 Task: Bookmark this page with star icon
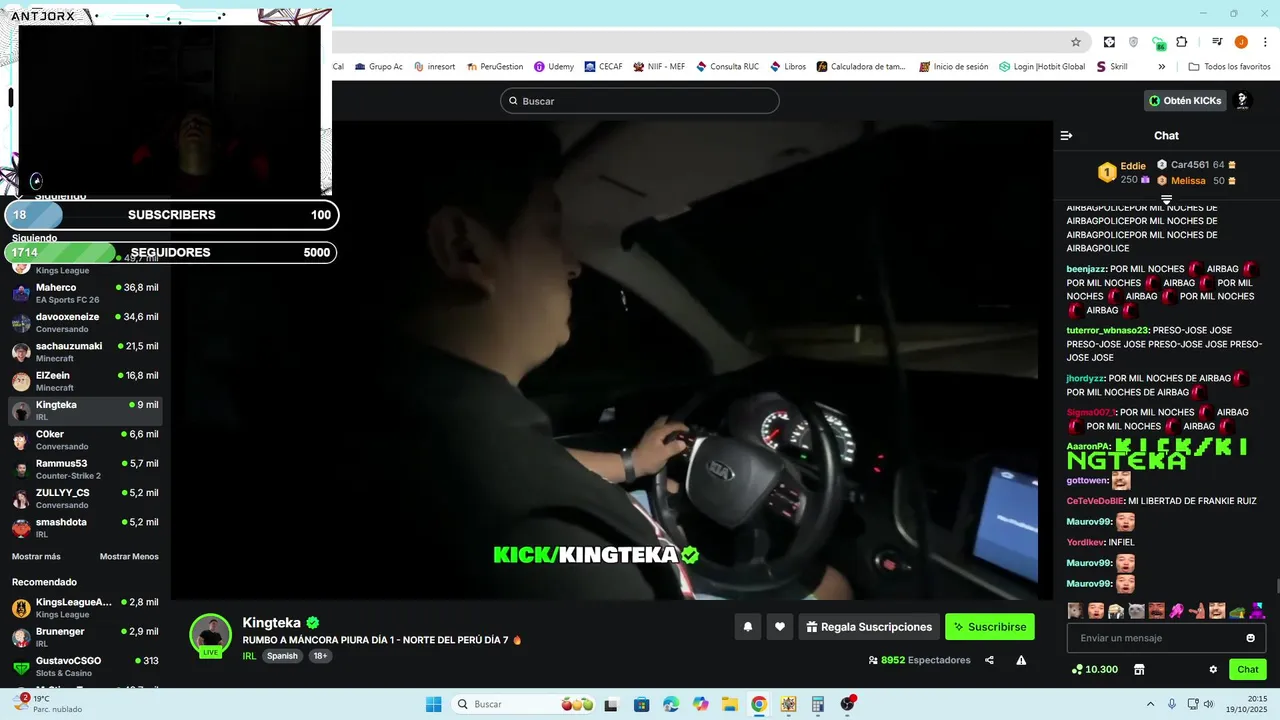(1076, 42)
